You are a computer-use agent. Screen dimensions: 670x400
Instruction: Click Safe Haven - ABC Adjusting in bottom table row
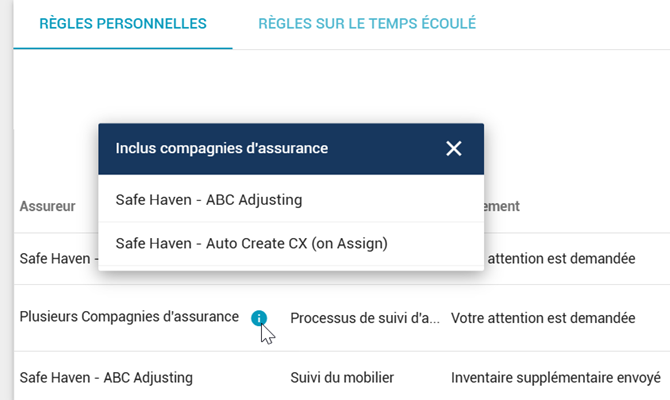point(106,378)
